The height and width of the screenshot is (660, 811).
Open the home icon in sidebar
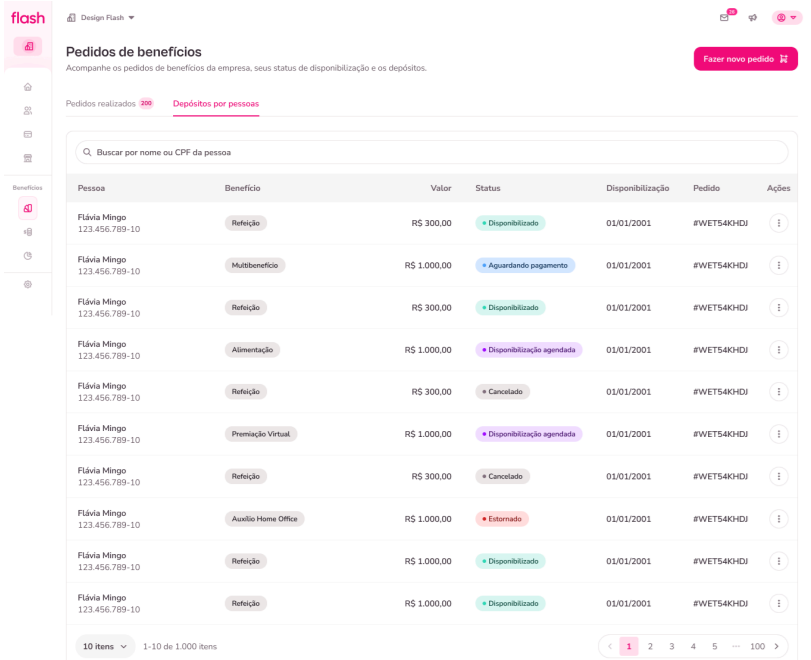click(x=28, y=87)
